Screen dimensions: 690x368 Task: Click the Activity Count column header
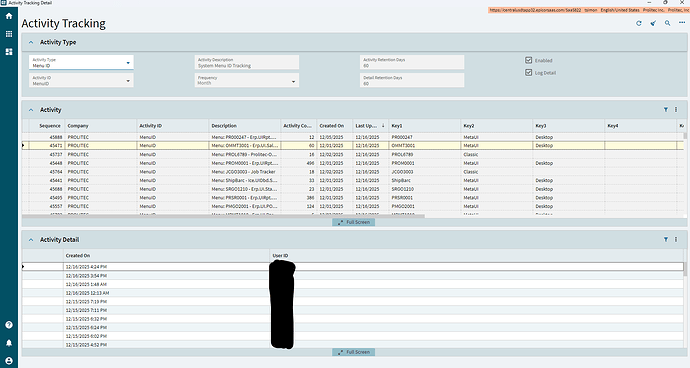(298, 125)
